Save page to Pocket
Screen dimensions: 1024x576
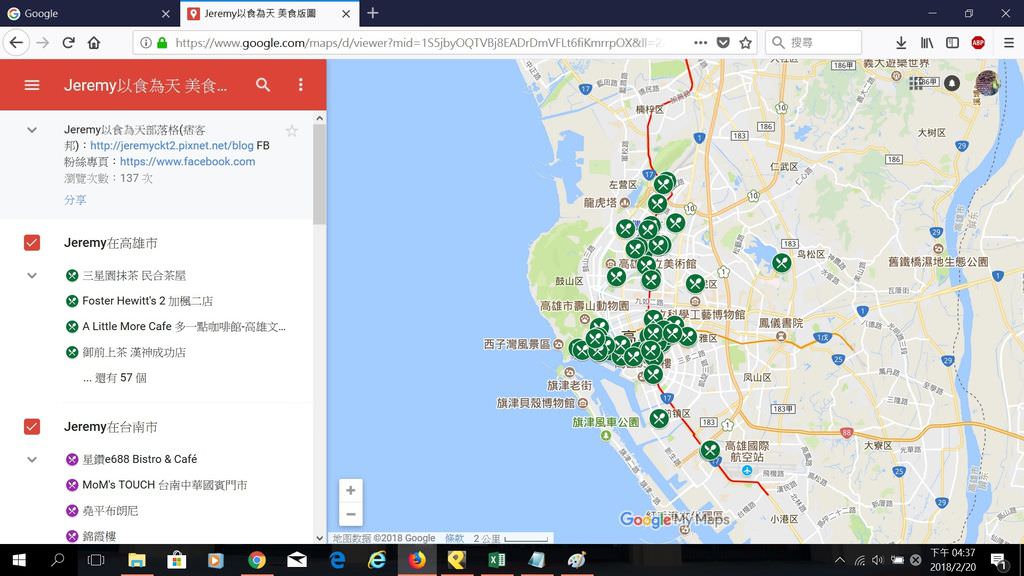(x=723, y=42)
